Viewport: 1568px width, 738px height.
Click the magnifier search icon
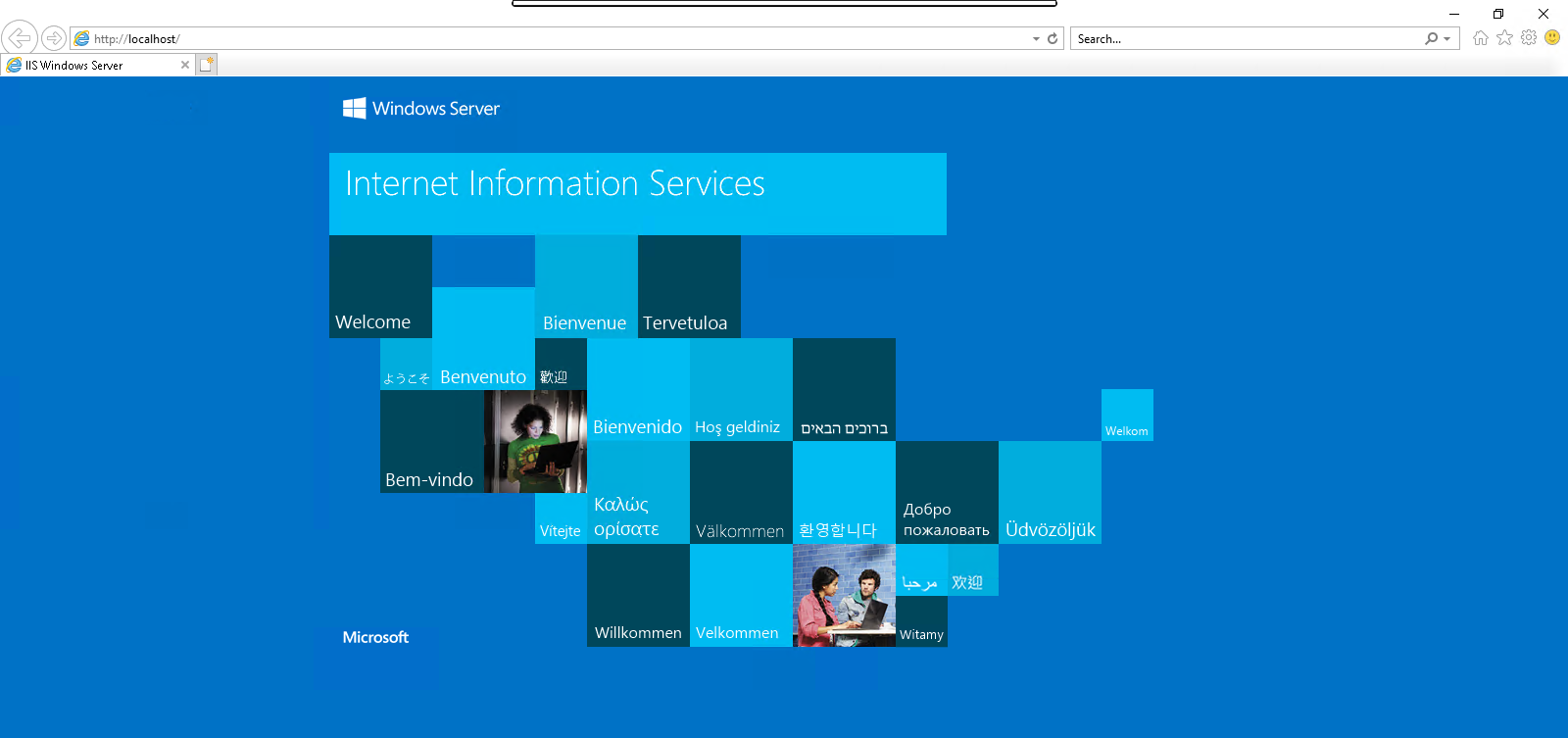click(x=1431, y=38)
